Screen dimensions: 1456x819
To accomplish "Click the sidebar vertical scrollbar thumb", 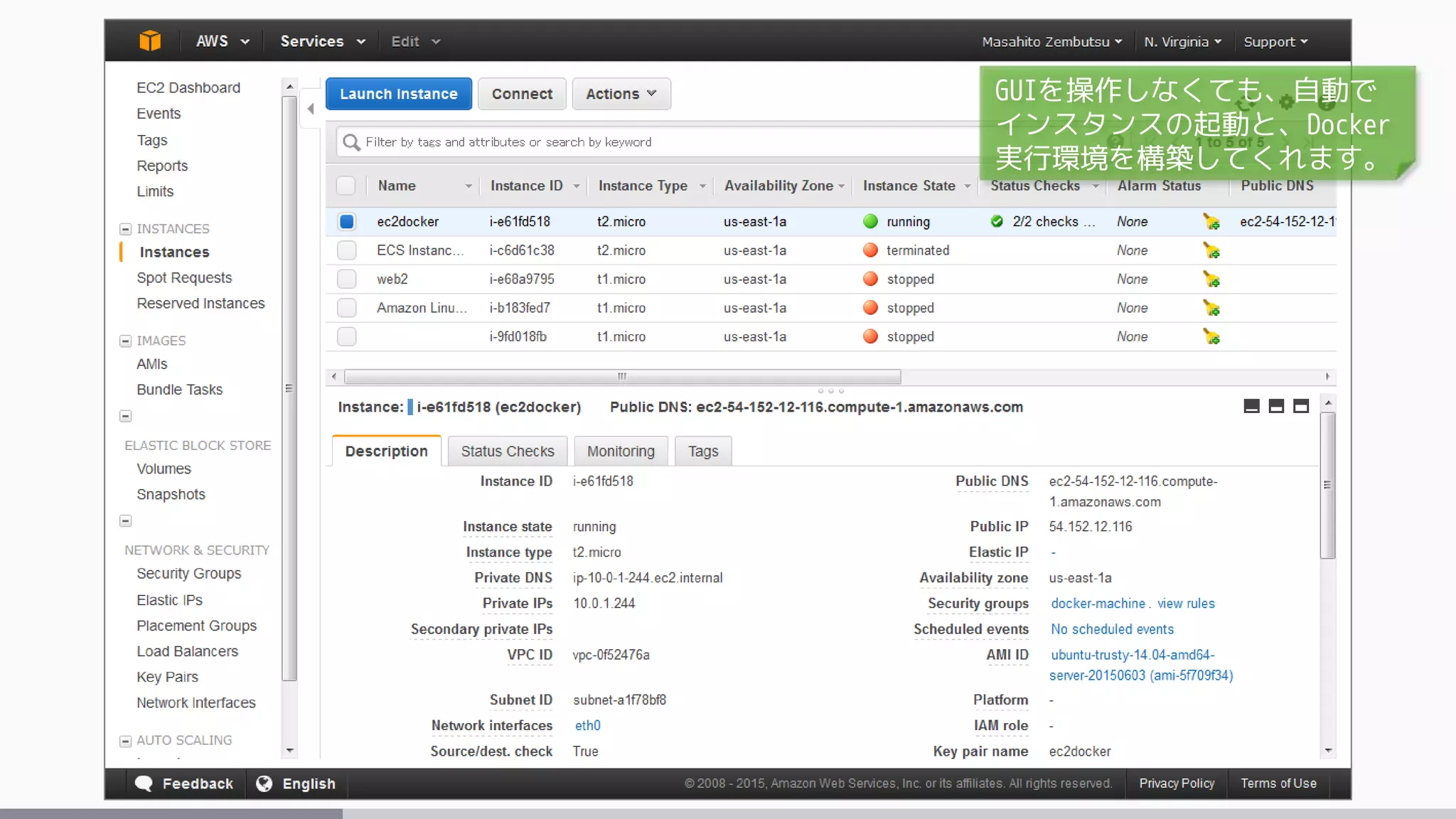I will (x=289, y=389).
